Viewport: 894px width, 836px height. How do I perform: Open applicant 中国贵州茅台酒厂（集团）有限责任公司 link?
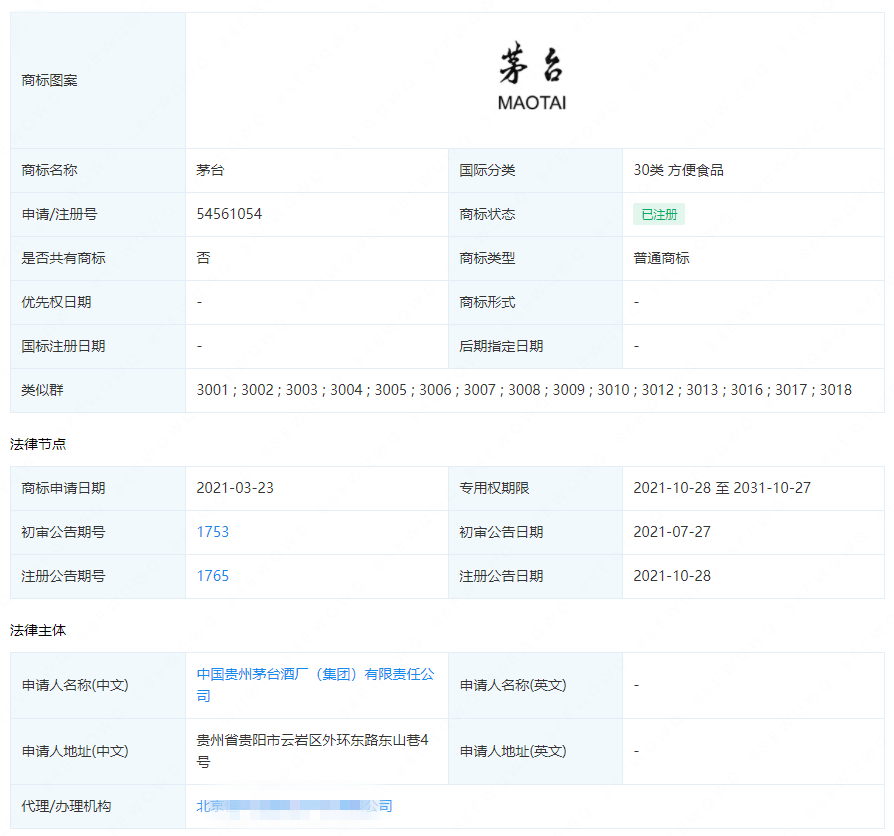(315, 685)
